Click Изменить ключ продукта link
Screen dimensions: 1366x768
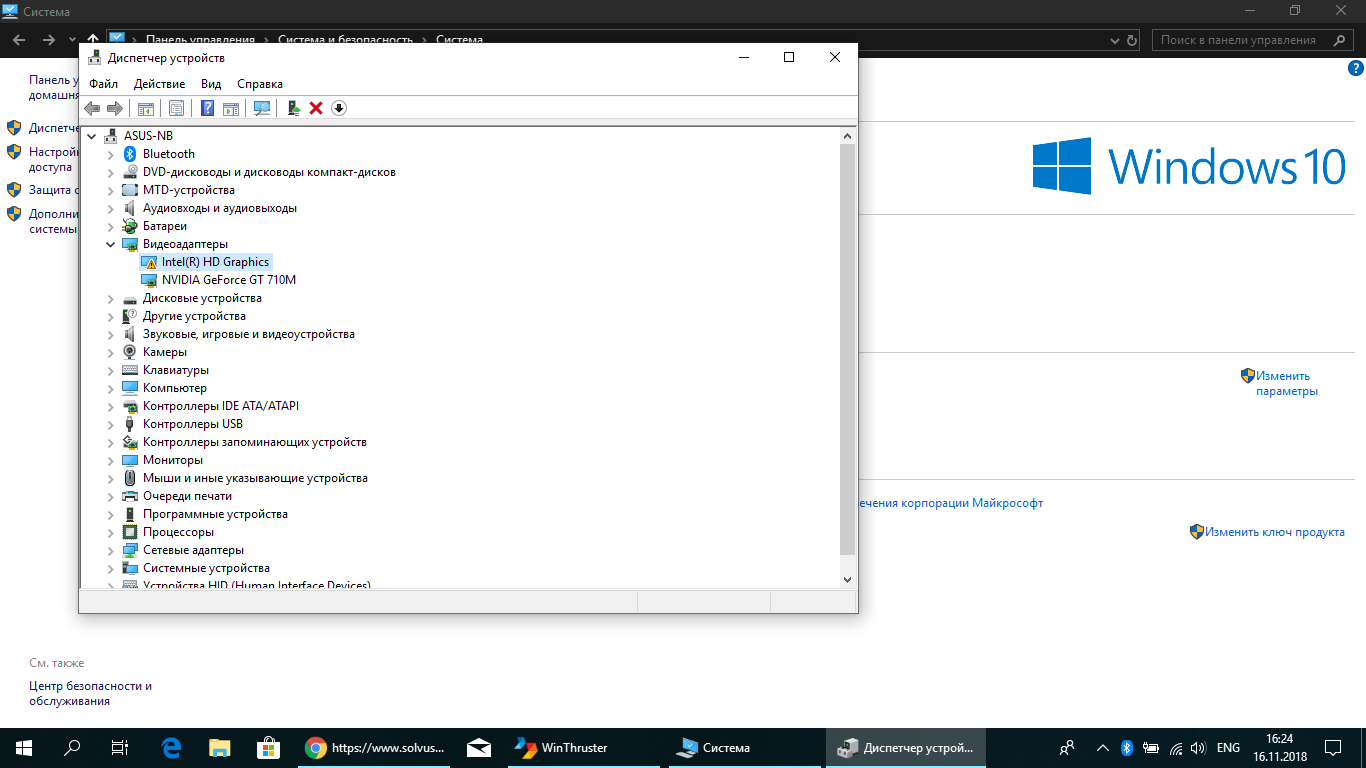(x=1275, y=532)
